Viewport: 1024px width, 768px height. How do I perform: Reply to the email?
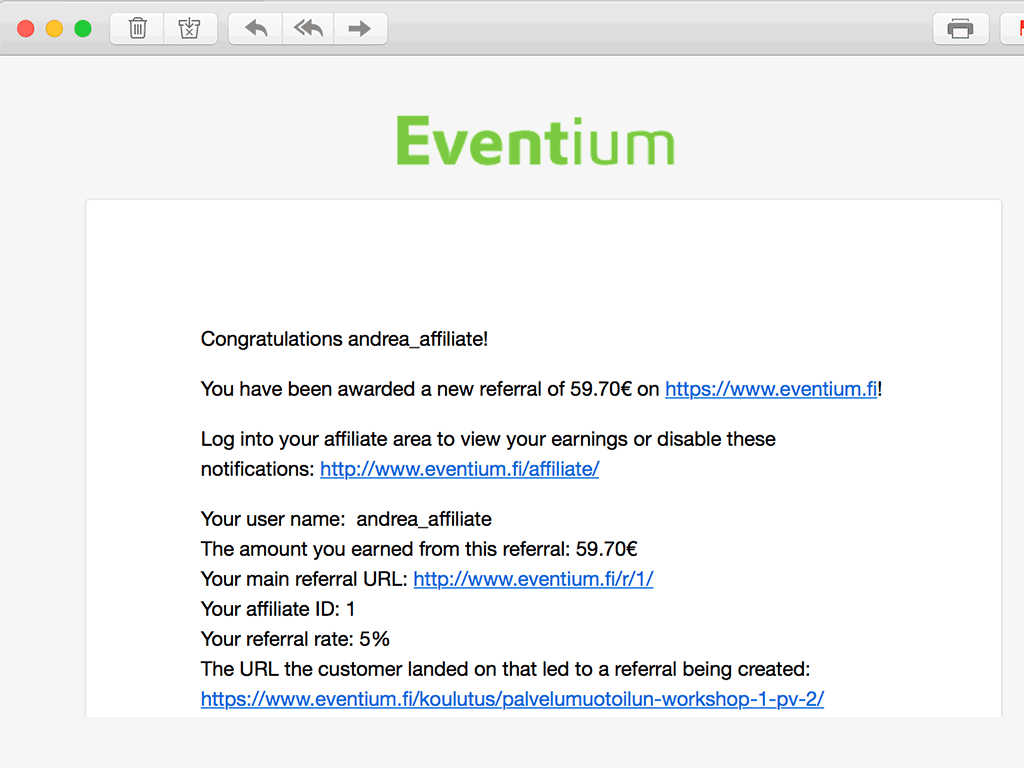[255, 29]
